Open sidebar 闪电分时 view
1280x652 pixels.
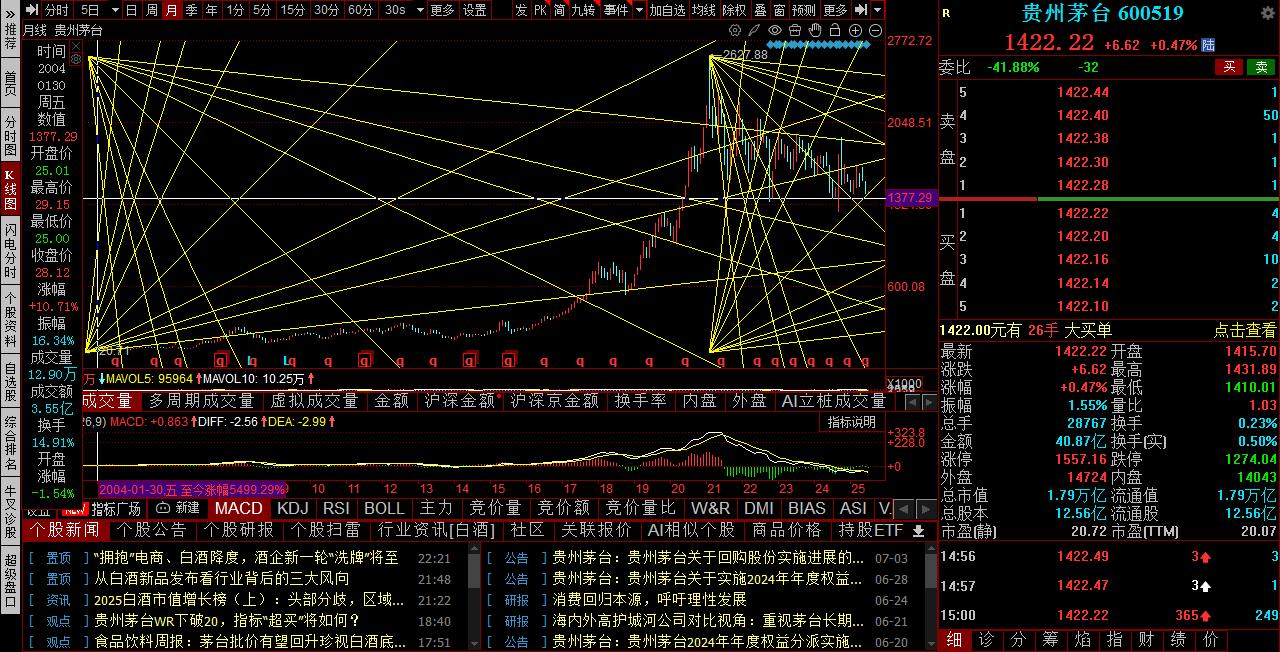(x=10, y=251)
